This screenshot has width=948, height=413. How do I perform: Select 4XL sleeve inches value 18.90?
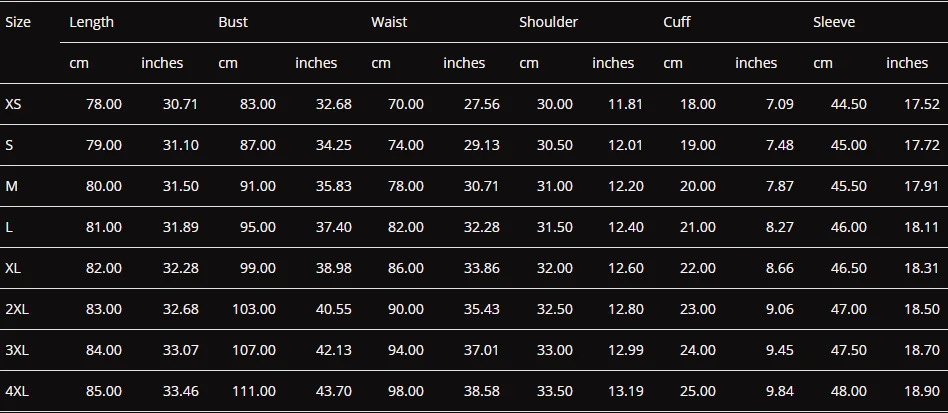(x=922, y=391)
